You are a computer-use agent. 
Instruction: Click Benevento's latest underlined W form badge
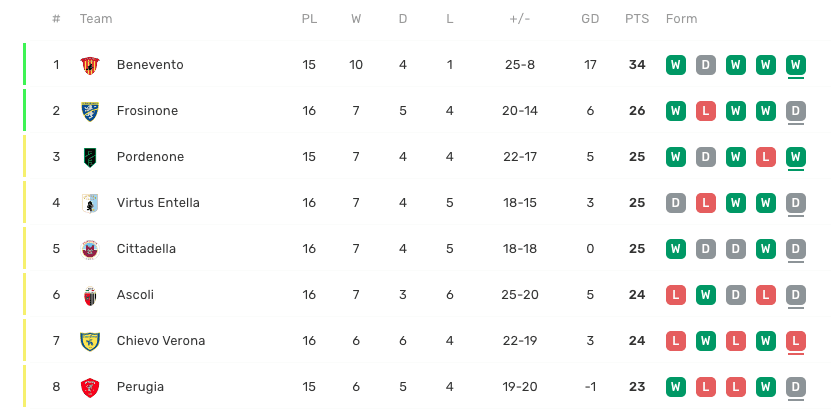[796, 65]
